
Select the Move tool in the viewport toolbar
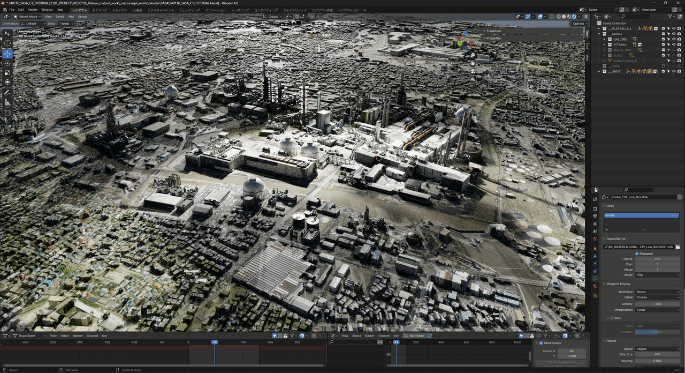pyautogui.click(x=7, y=54)
